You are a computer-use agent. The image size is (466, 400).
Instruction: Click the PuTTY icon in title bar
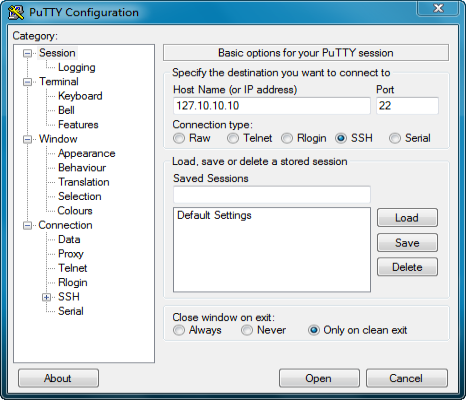pos(16,12)
